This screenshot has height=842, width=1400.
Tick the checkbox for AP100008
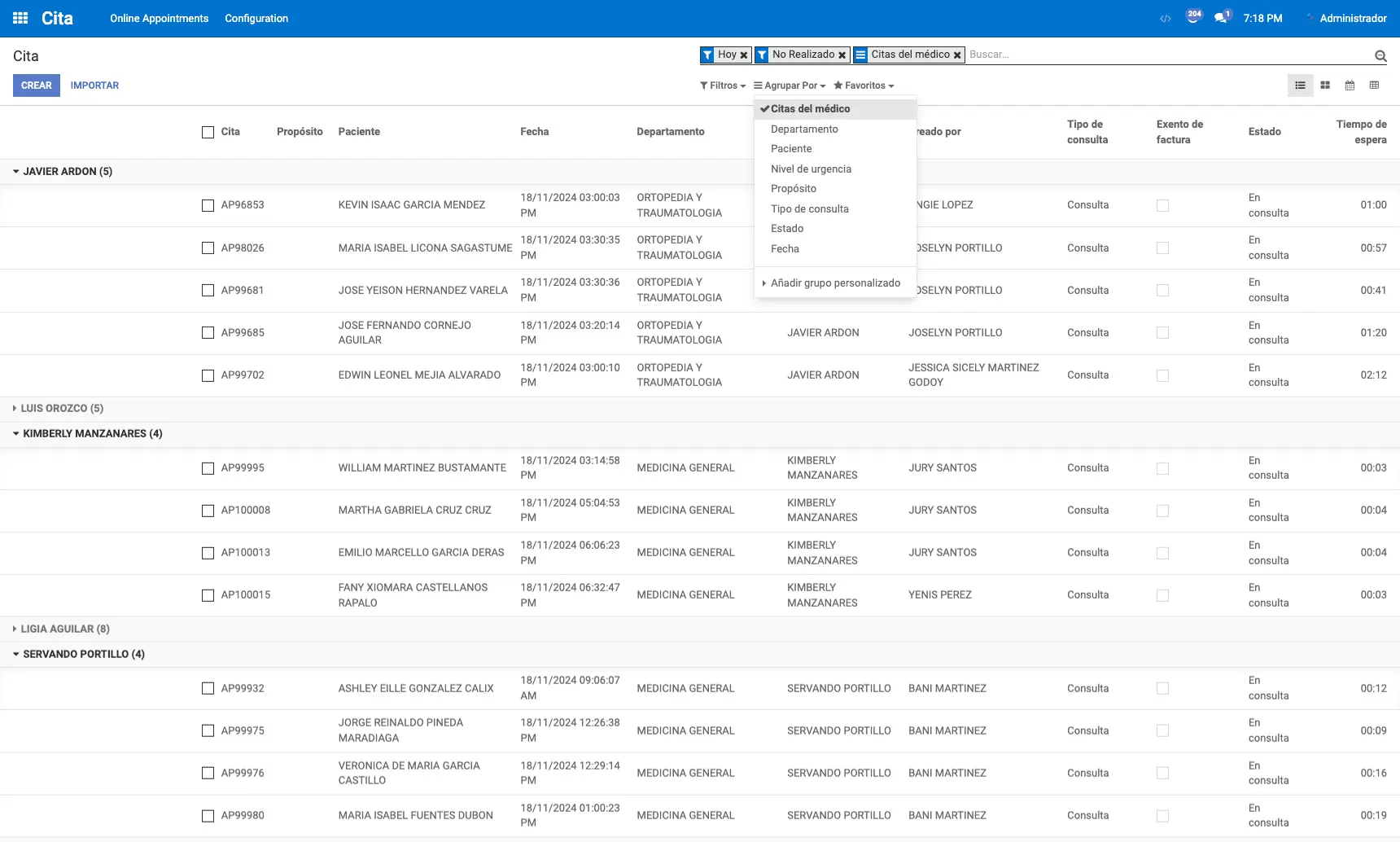pyautogui.click(x=208, y=511)
